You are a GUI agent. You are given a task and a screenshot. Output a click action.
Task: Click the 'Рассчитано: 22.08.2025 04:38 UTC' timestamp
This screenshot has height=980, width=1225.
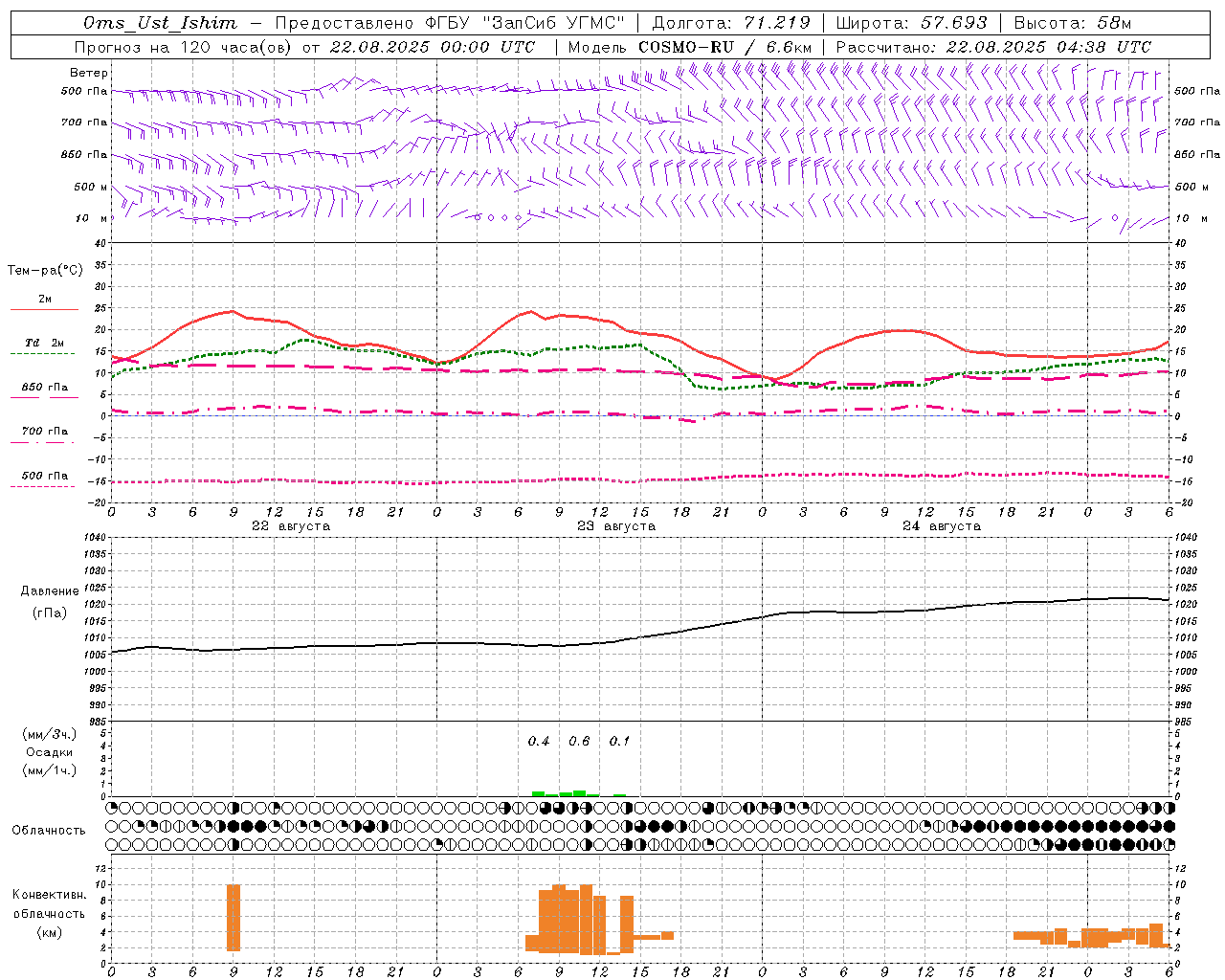(993, 47)
